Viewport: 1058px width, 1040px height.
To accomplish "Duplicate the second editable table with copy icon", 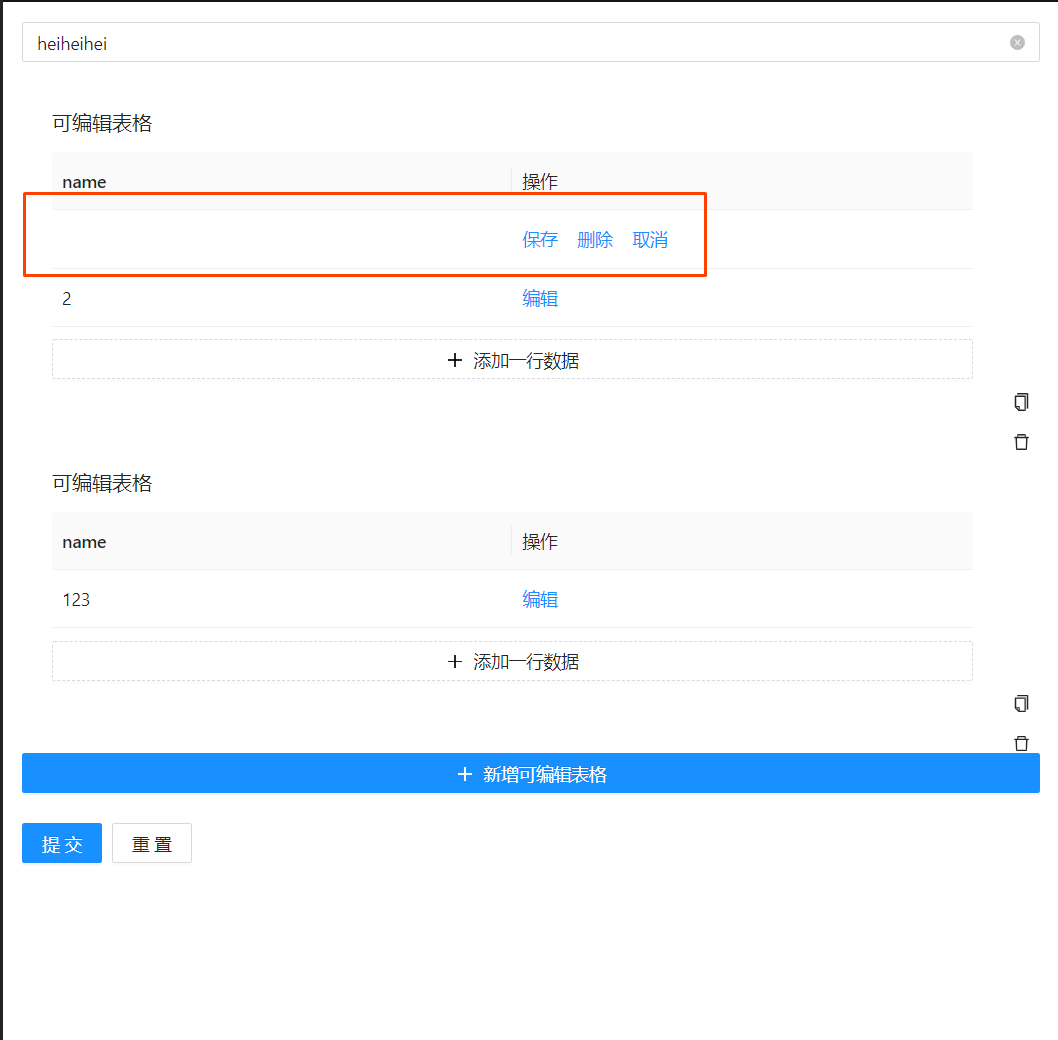I will tap(1021, 703).
